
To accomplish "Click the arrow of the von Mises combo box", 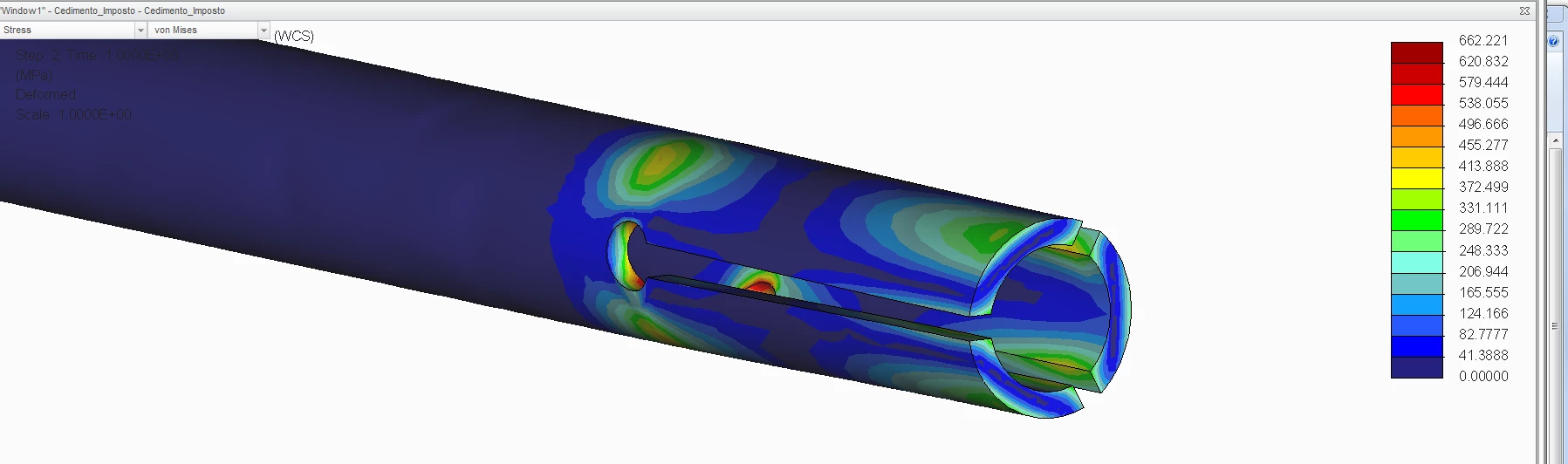I will 264,30.
